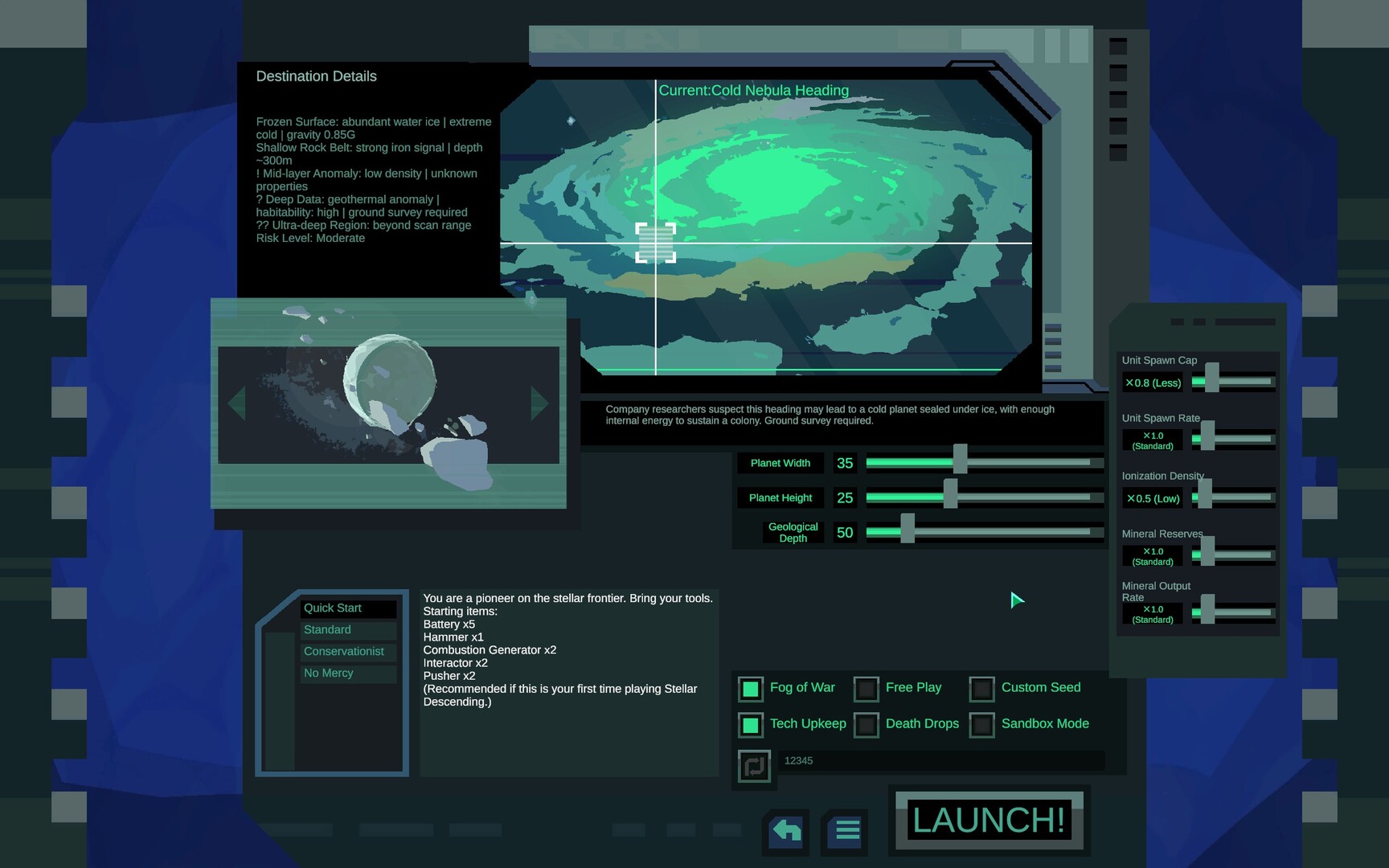Toggle the Fog of War checkbox
Screen dimensions: 1389x868
click(751, 689)
